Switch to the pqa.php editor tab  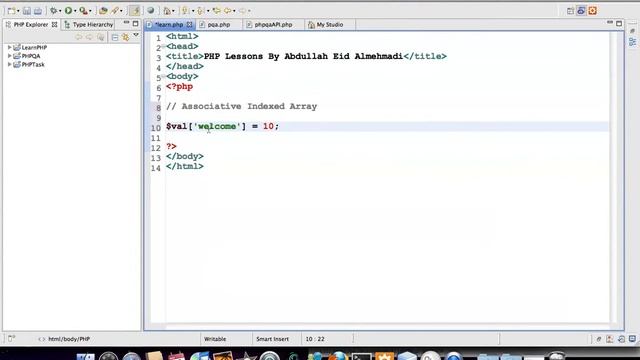coord(219,24)
